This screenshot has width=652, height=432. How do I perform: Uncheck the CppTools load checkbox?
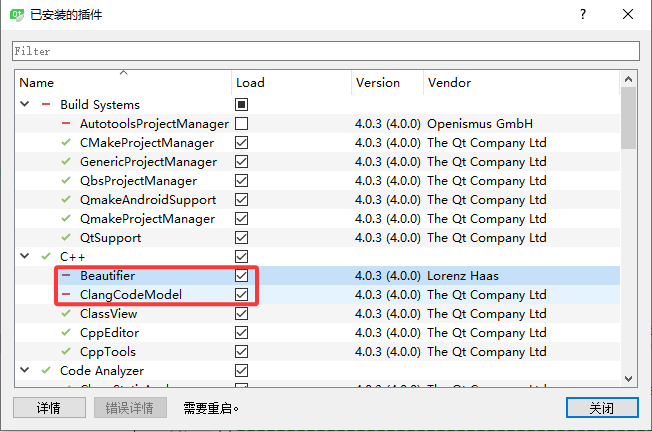coord(241,351)
